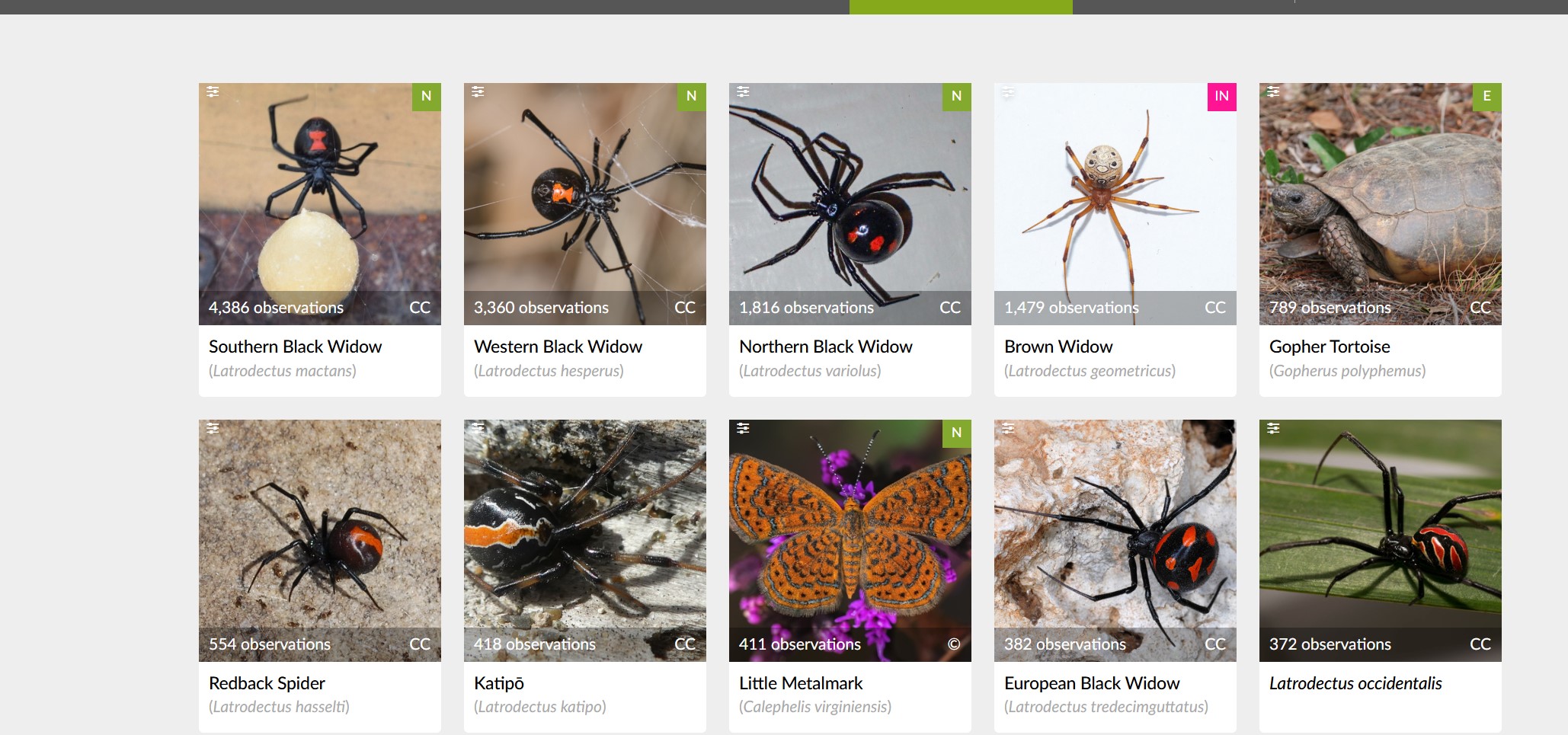Viewport: 1568px width, 735px height.
Task: Click copyright symbol on Little Metalmark photo
Action: coord(953,644)
